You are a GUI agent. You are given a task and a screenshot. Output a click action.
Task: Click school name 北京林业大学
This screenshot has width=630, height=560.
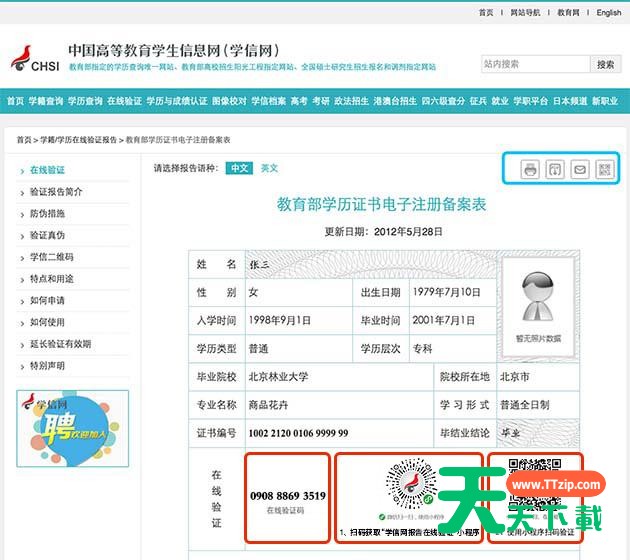tap(278, 376)
